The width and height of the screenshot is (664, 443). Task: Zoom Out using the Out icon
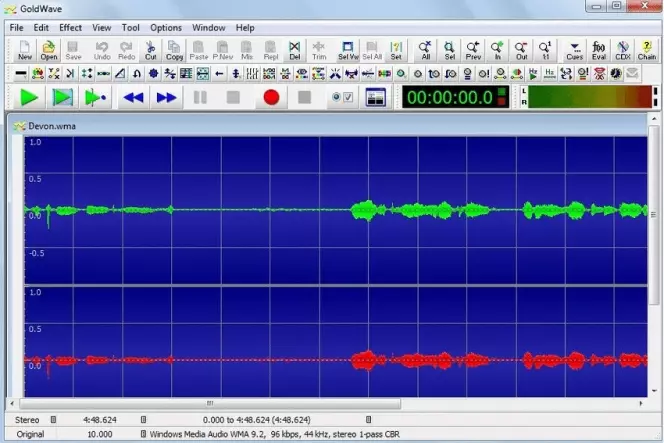tap(521, 50)
